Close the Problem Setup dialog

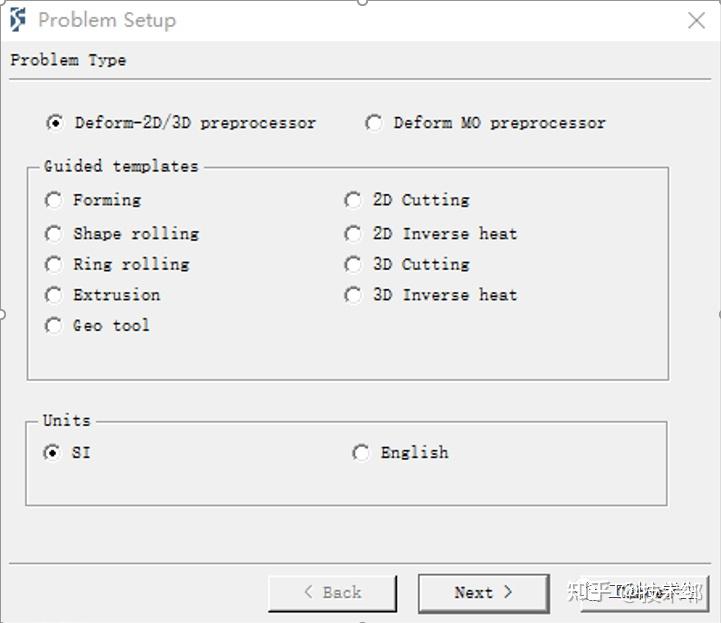pos(696,21)
